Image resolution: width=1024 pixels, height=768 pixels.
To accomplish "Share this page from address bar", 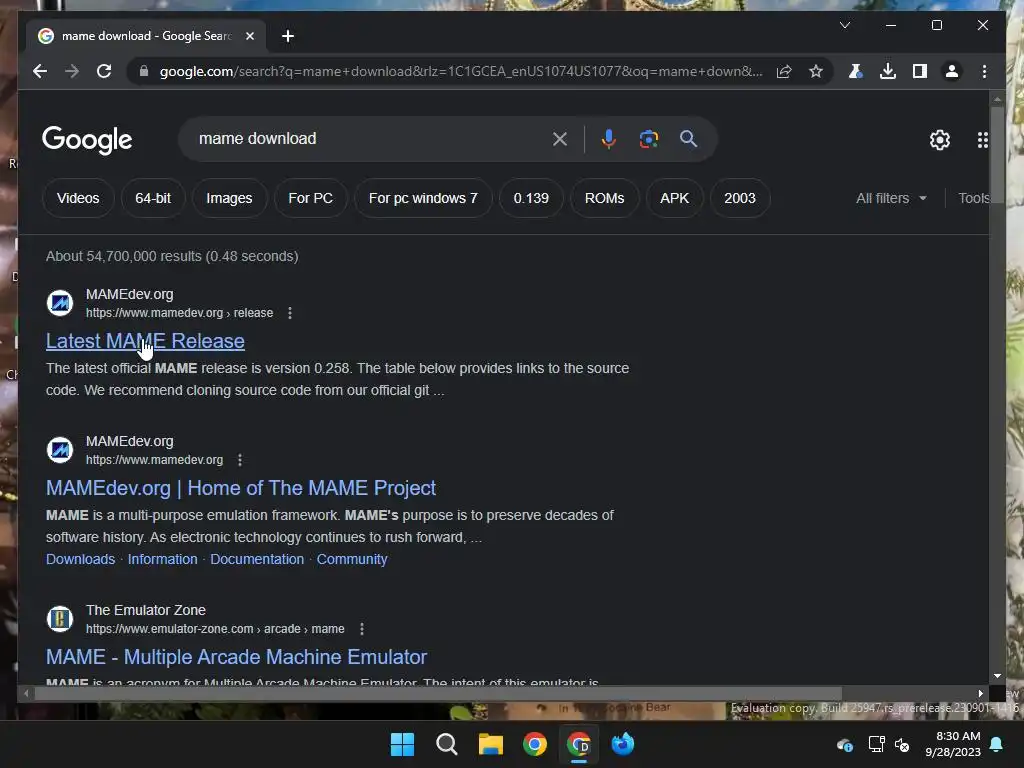I will 784,71.
